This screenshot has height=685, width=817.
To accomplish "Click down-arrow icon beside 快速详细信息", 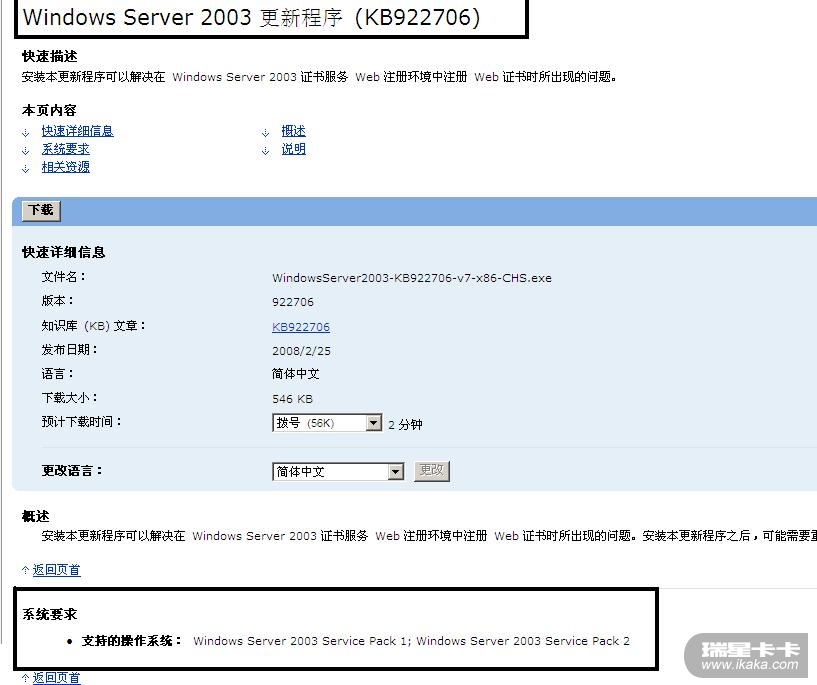I will point(26,133).
